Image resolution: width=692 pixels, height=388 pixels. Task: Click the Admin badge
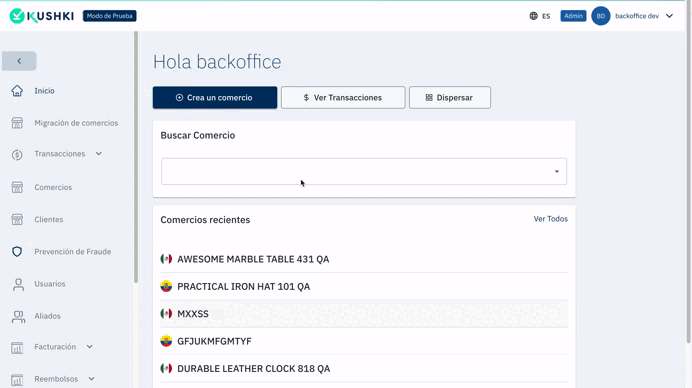tap(573, 16)
